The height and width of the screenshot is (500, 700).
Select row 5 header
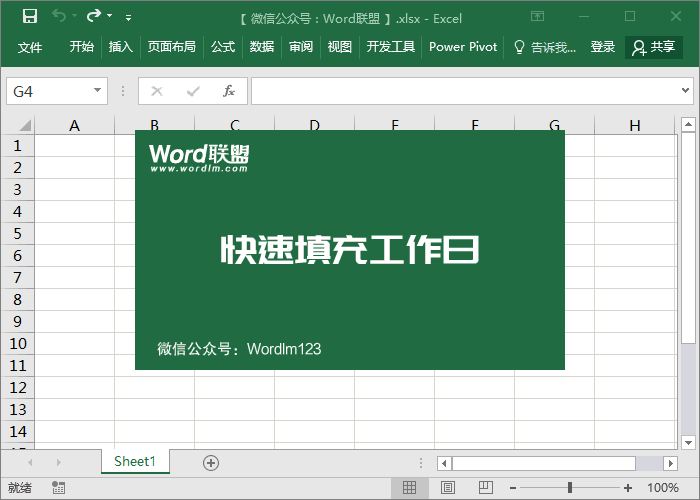(17, 233)
